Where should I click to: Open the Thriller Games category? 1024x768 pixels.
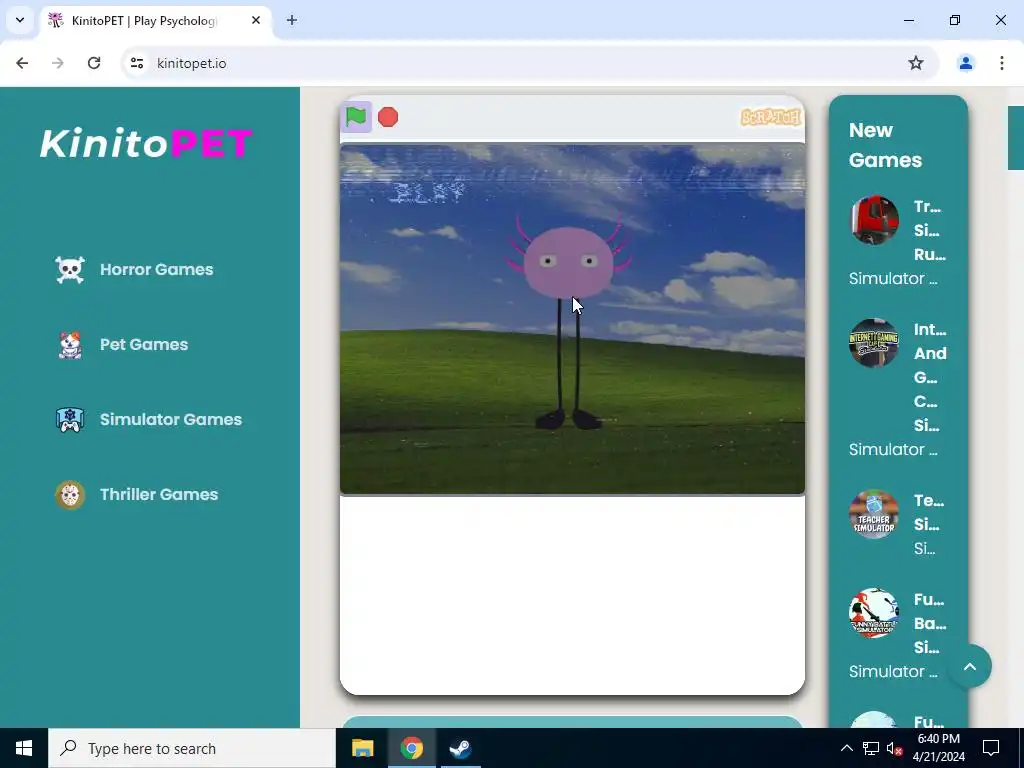[159, 495]
